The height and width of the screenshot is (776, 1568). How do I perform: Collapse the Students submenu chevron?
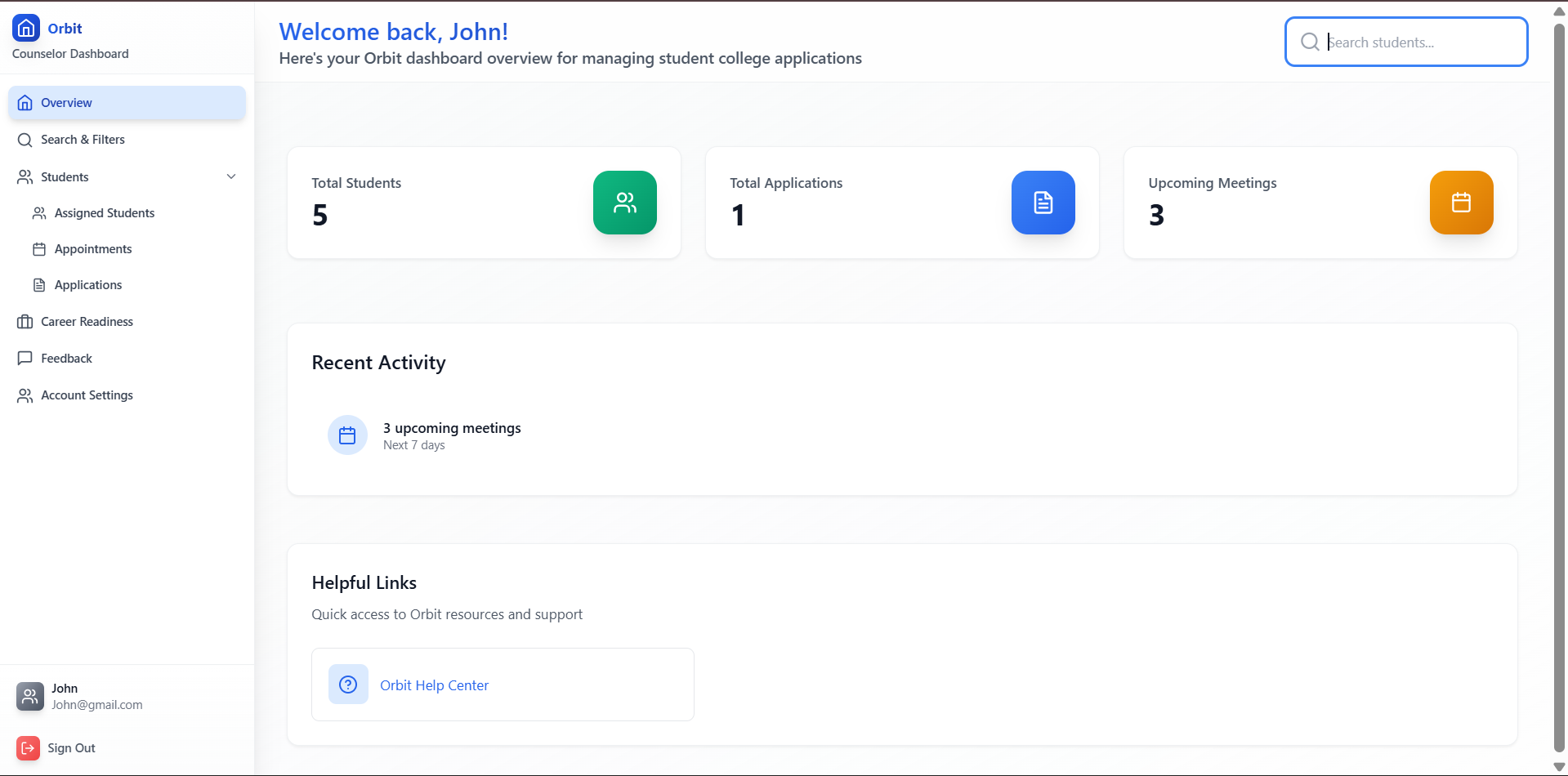tap(231, 176)
